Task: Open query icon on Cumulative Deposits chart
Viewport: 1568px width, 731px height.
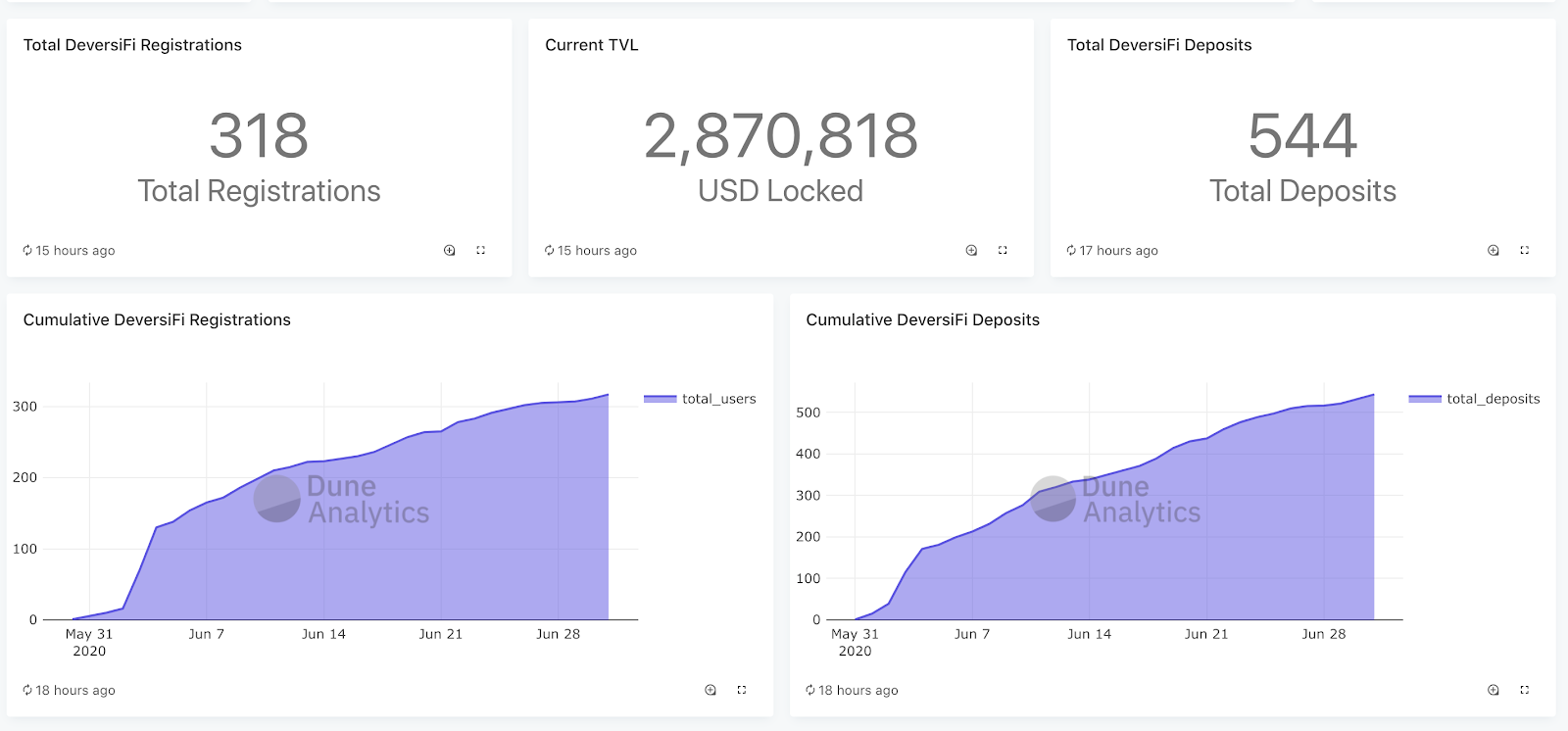Action: pyautogui.click(x=1494, y=690)
